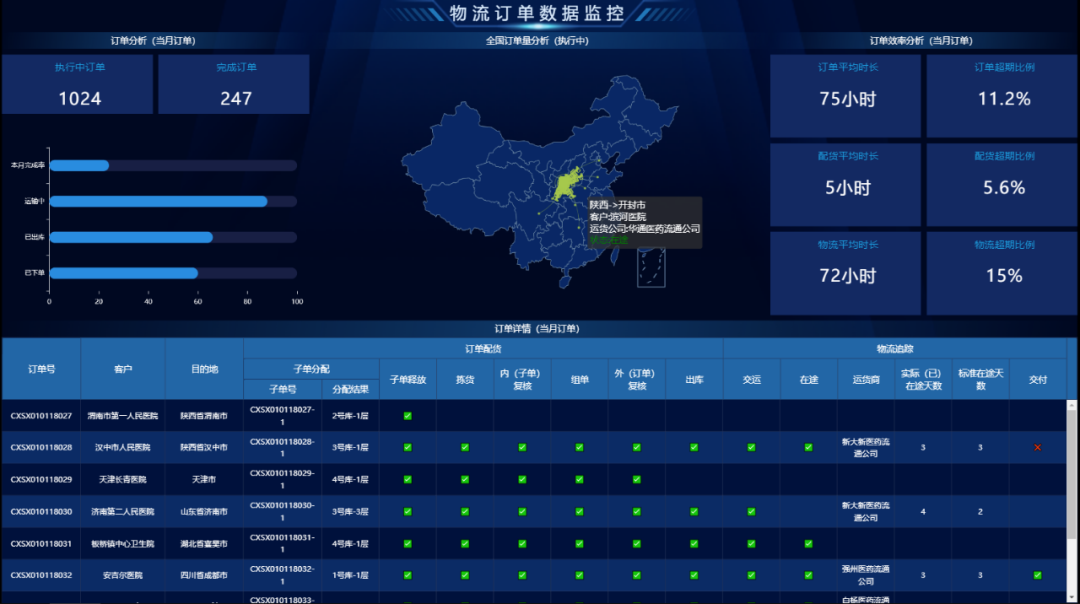Click the red X in the 交付 column
The image size is (1080, 604).
(x=1037, y=448)
